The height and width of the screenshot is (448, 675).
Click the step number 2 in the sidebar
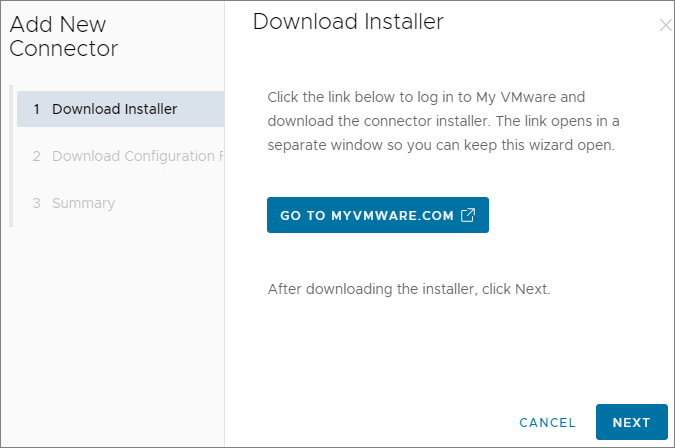coord(37,156)
